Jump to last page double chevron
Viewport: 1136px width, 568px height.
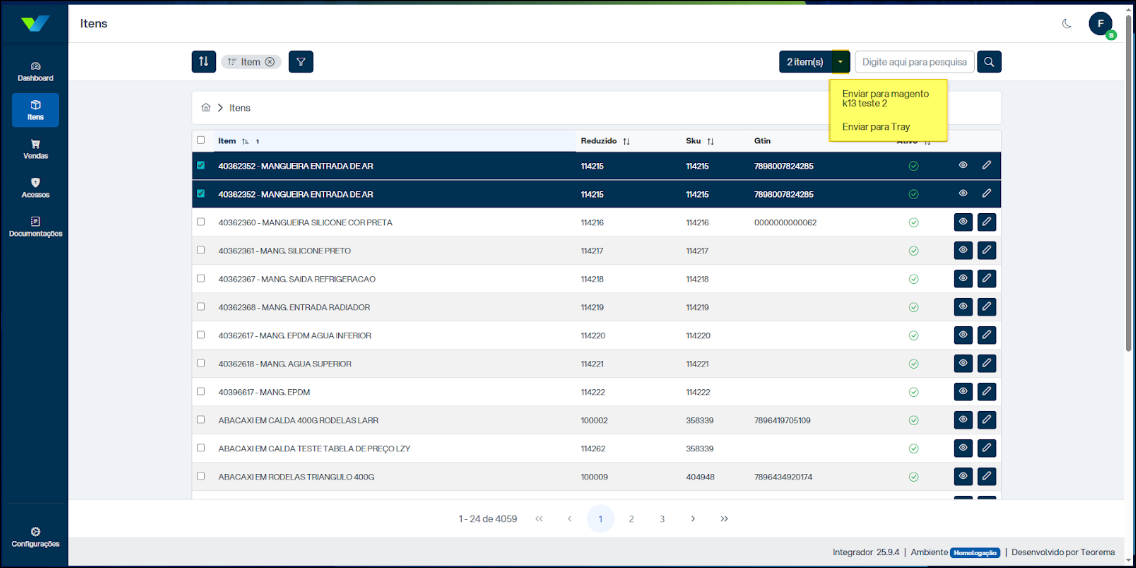pyautogui.click(x=724, y=519)
